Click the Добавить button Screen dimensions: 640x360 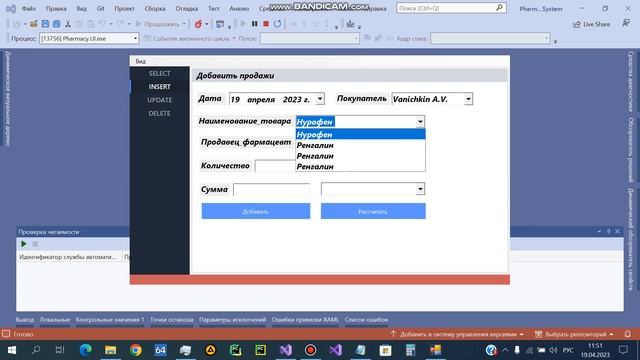256,211
